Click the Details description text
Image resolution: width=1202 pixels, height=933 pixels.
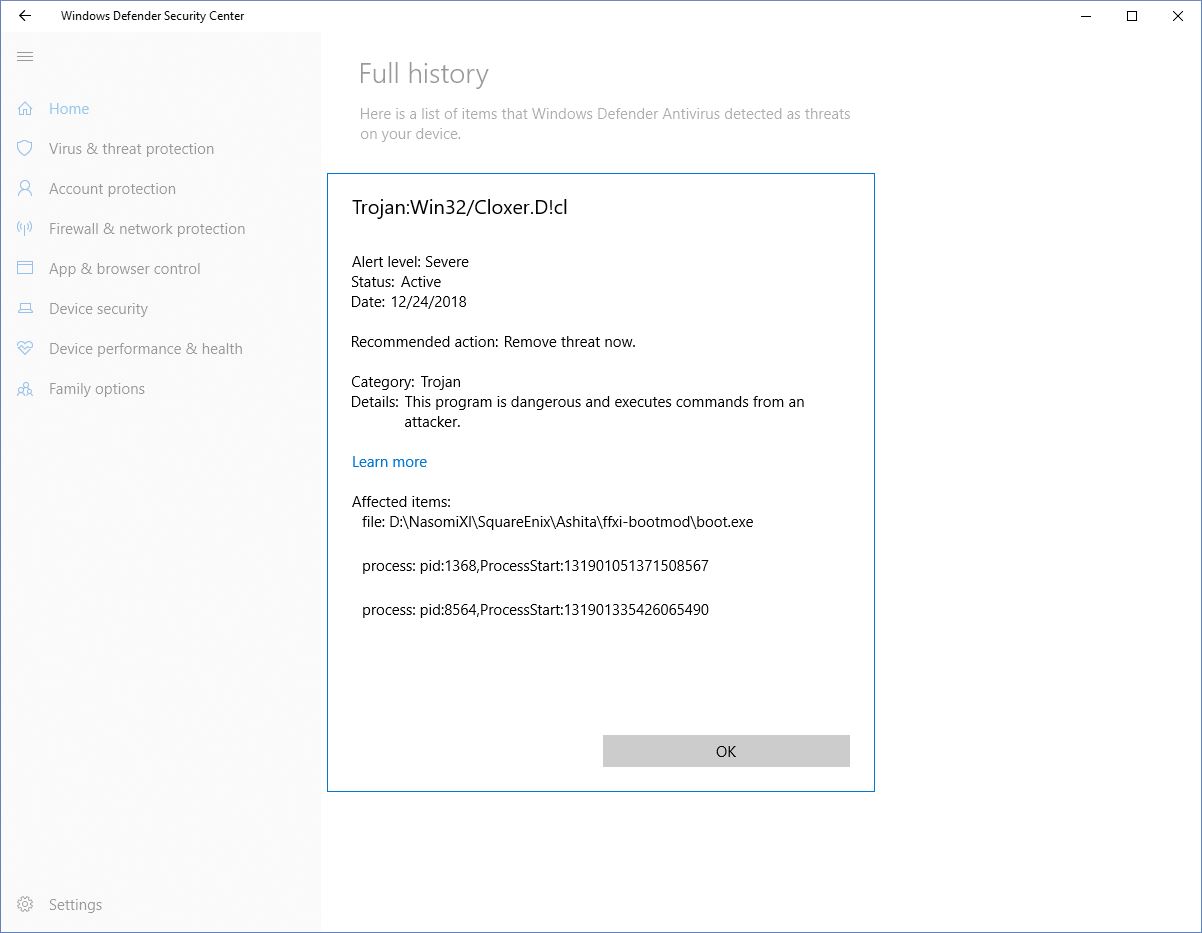[604, 412]
